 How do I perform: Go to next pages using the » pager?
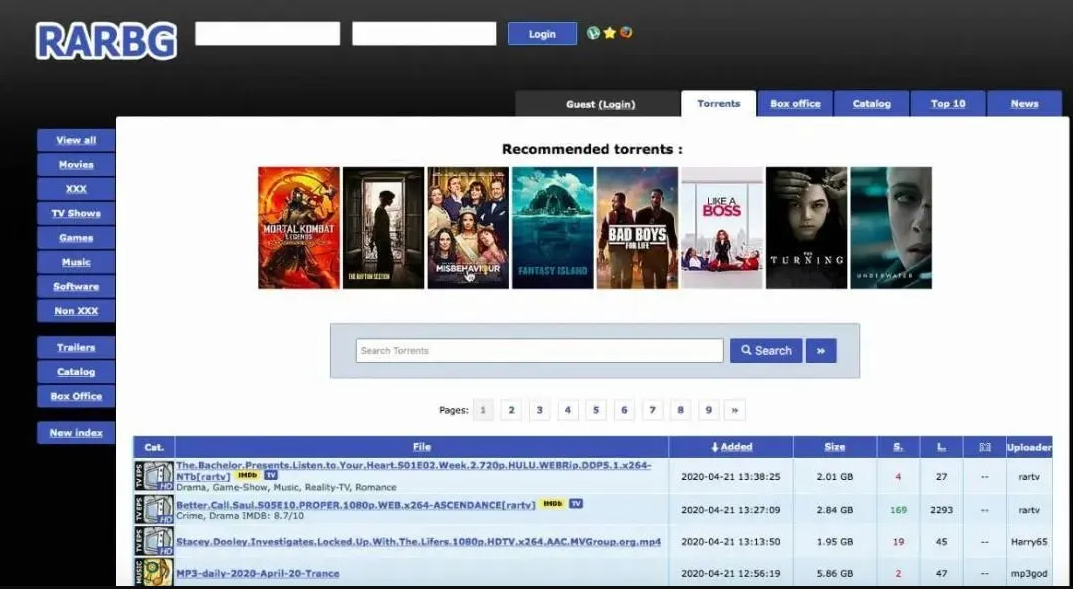click(x=734, y=410)
